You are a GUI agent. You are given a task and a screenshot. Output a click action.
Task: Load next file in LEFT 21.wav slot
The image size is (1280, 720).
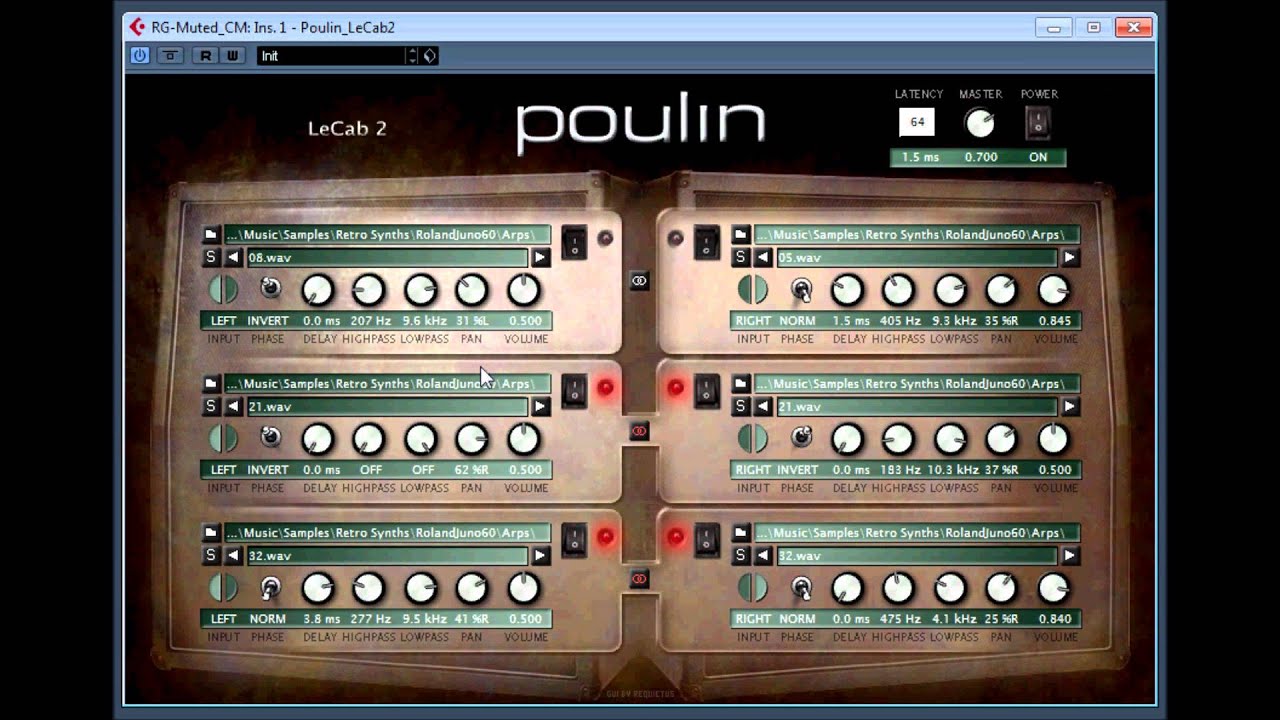540,407
